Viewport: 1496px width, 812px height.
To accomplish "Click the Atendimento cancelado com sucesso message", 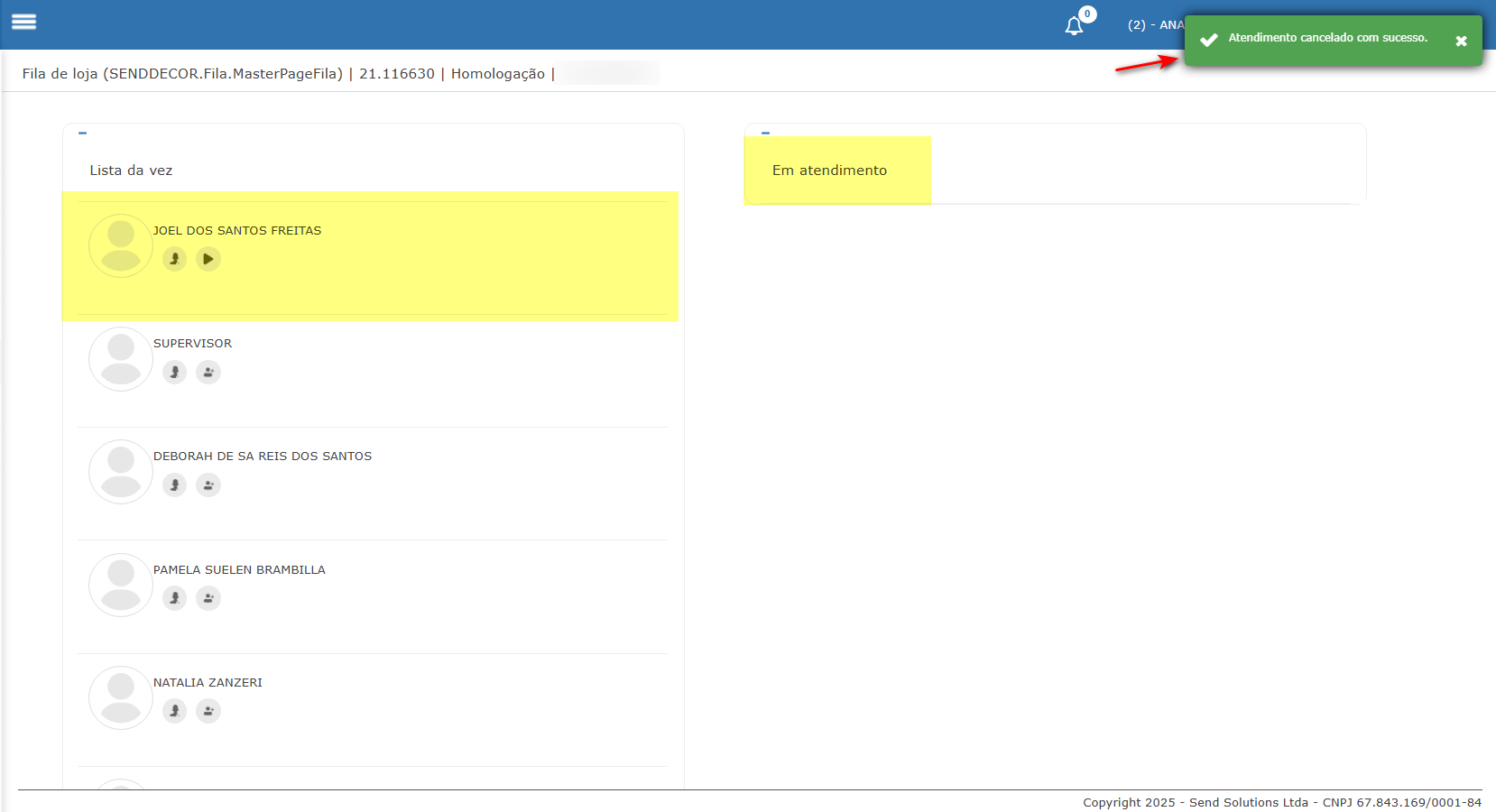I will 1328,38.
